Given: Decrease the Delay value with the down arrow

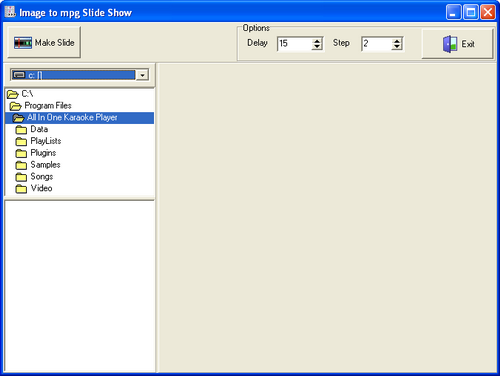Looking at the screenshot, I should (x=317, y=47).
